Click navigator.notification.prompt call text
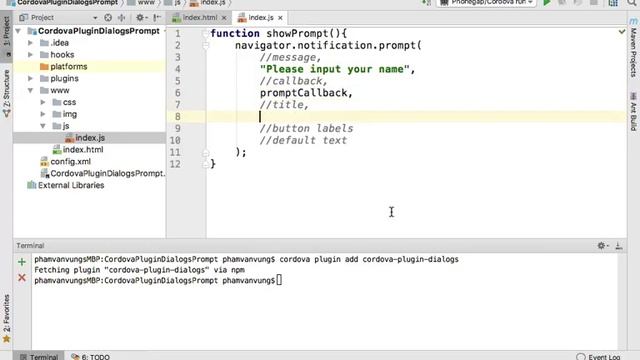The image size is (640, 360). 328,45
